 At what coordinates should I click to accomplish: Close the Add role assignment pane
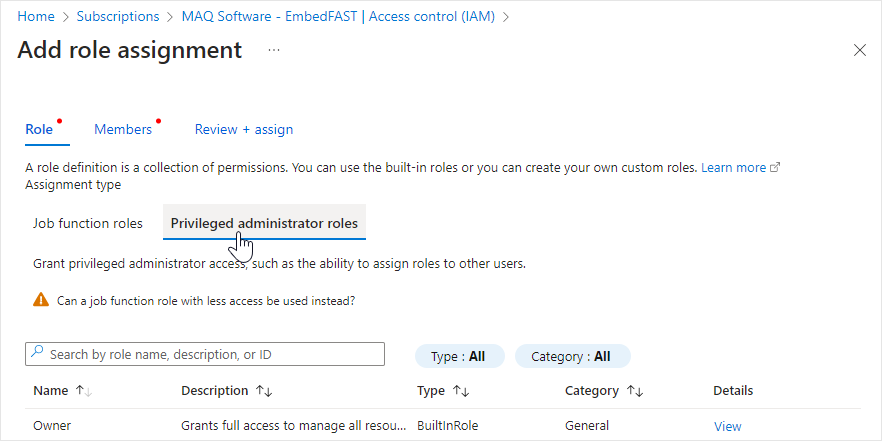pos(860,51)
